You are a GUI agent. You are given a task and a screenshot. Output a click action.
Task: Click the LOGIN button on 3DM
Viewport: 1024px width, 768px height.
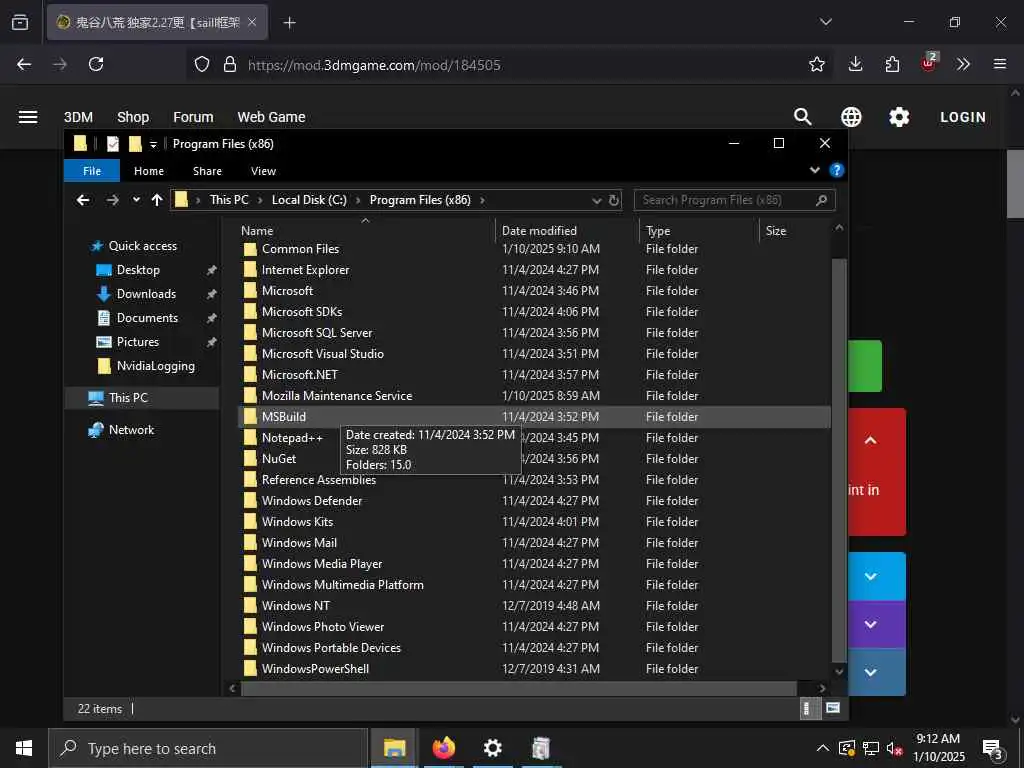pos(963,117)
